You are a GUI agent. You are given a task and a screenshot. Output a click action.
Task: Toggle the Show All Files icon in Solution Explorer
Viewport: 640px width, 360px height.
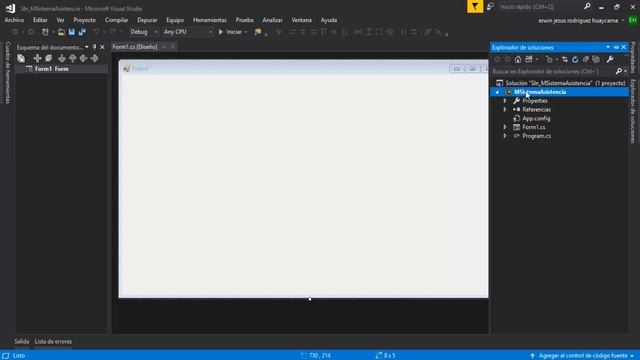tap(596, 60)
